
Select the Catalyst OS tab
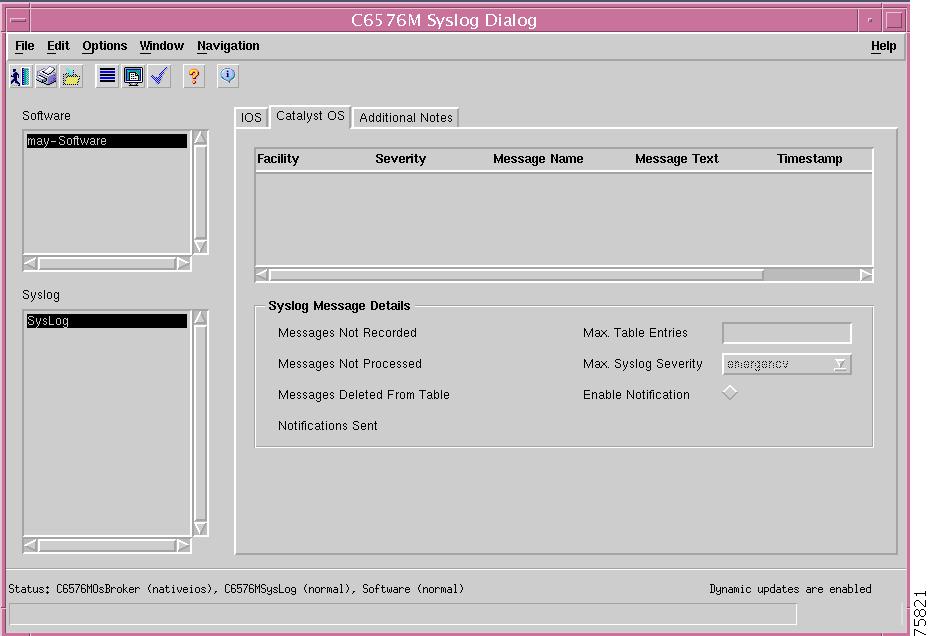(x=310, y=116)
